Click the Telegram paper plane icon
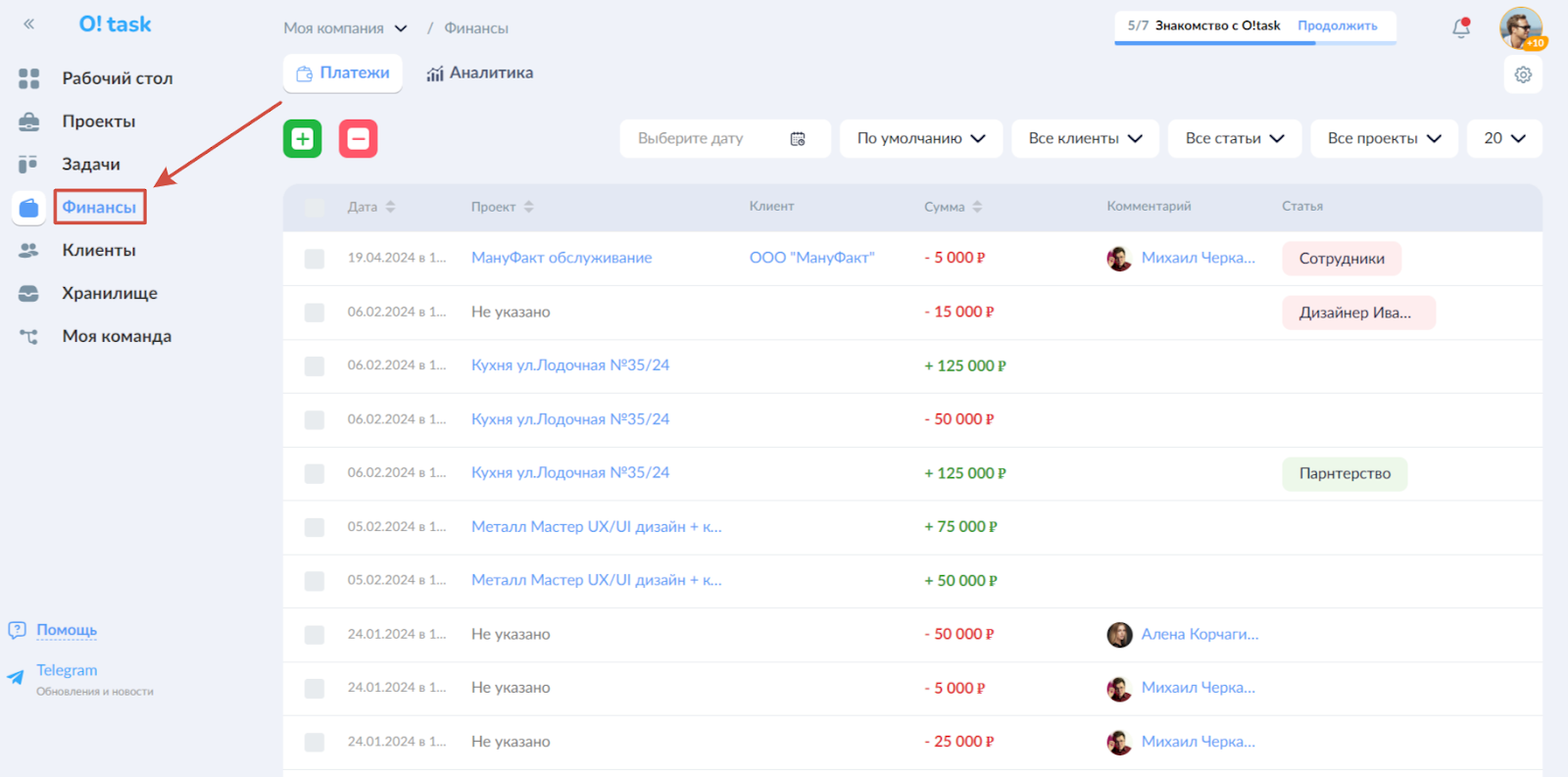1568x777 pixels. (x=16, y=677)
